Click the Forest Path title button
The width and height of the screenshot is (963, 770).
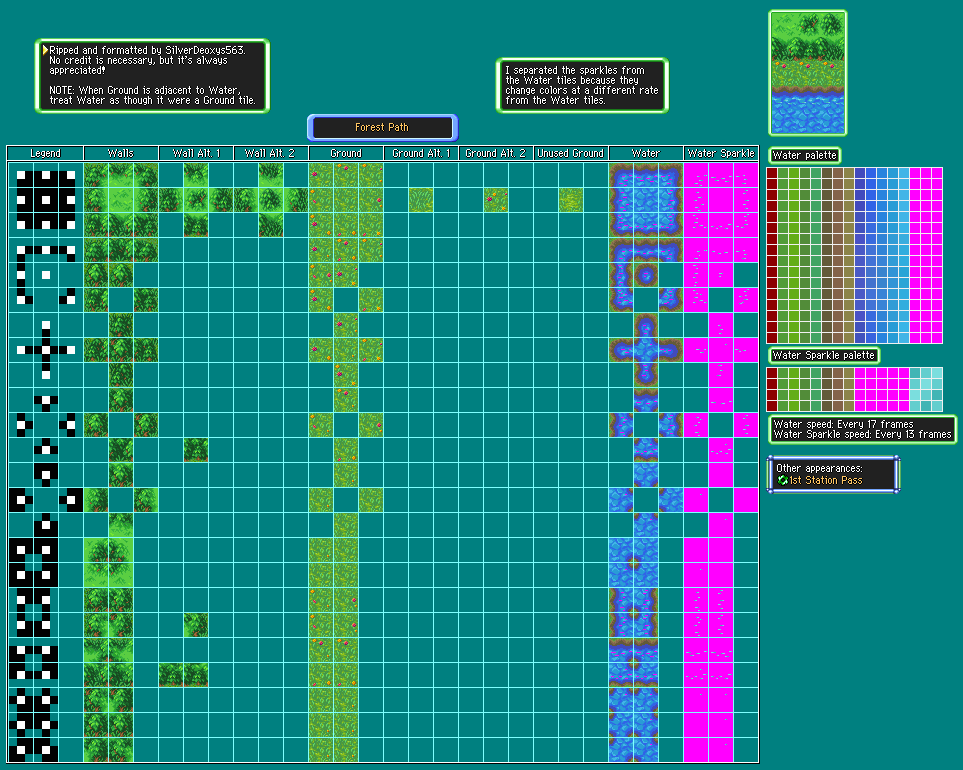[383, 128]
